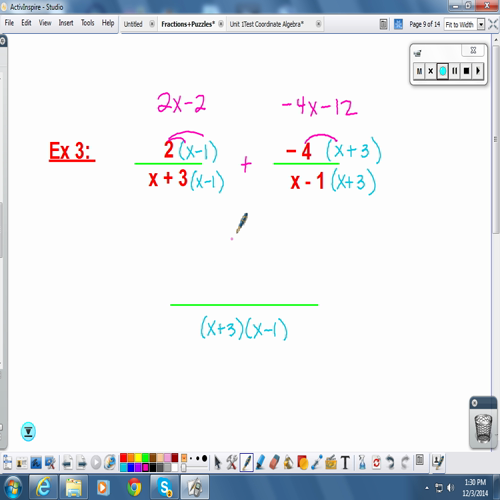
Task: Close the Unit 1Test Coordinate Algebra tab
Action: click(x=319, y=24)
